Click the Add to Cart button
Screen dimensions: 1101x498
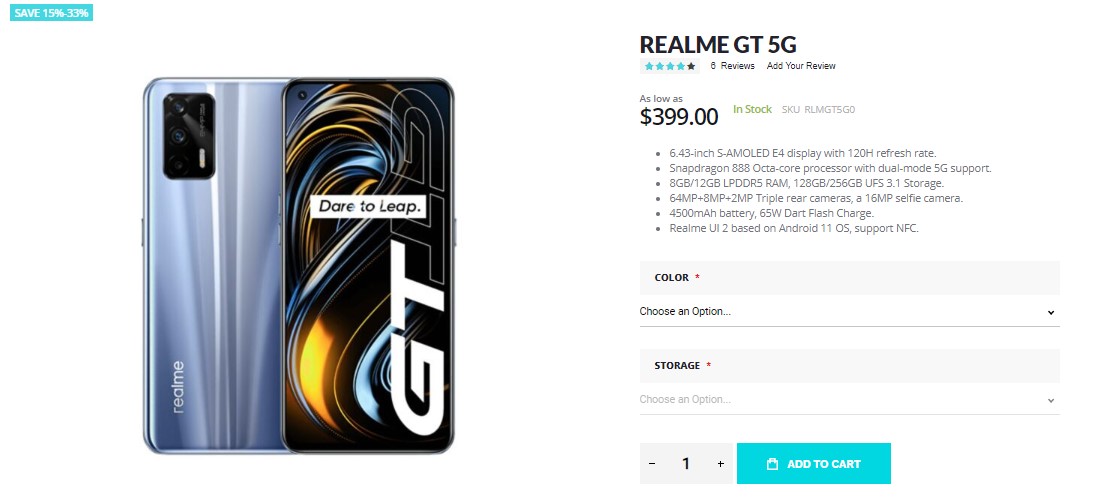click(x=814, y=464)
